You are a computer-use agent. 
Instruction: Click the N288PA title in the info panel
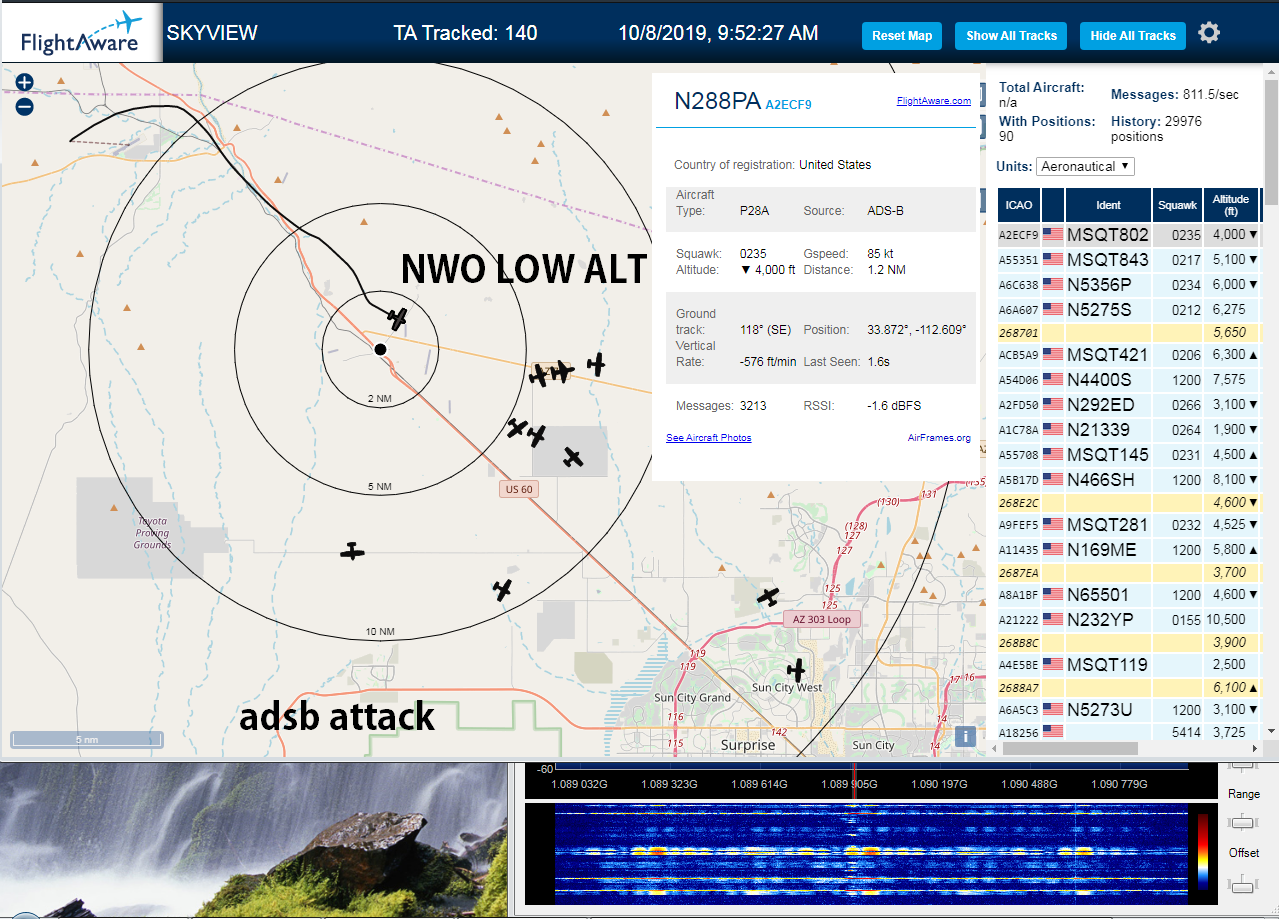pyautogui.click(x=717, y=101)
